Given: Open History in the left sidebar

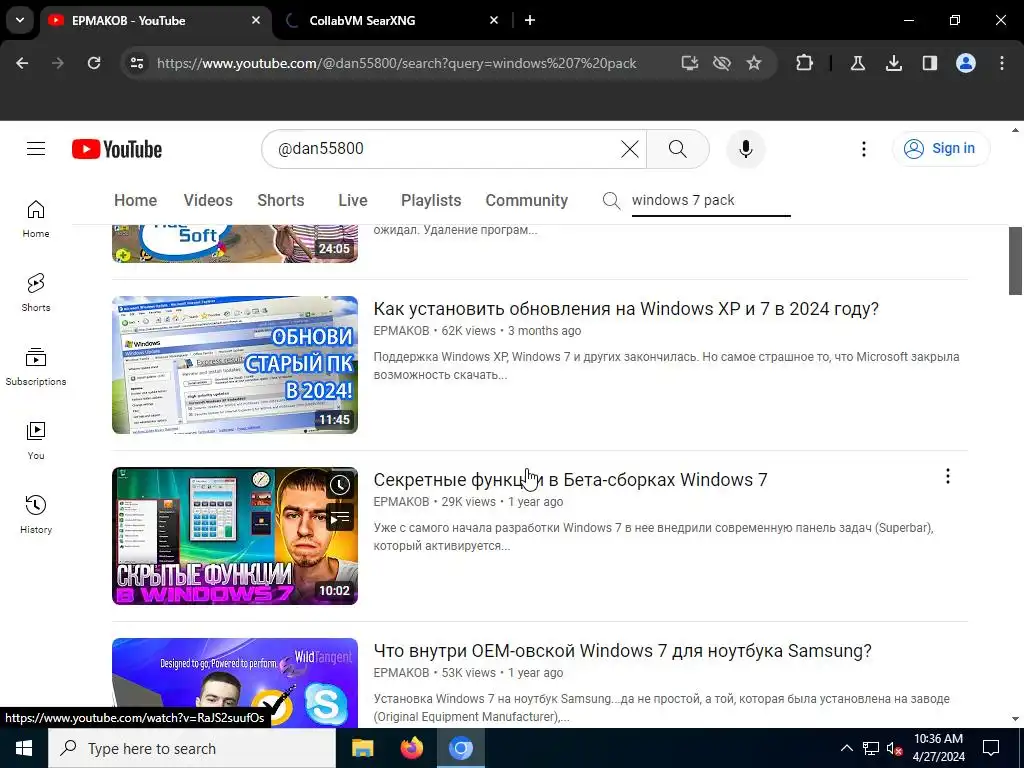Looking at the screenshot, I should [x=36, y=515].
